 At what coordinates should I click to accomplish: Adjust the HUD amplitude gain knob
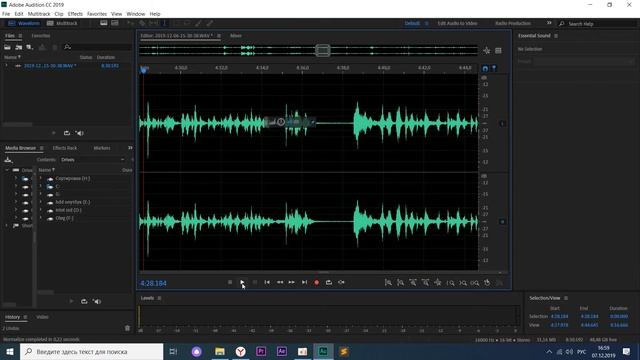(x=281, y=122)
